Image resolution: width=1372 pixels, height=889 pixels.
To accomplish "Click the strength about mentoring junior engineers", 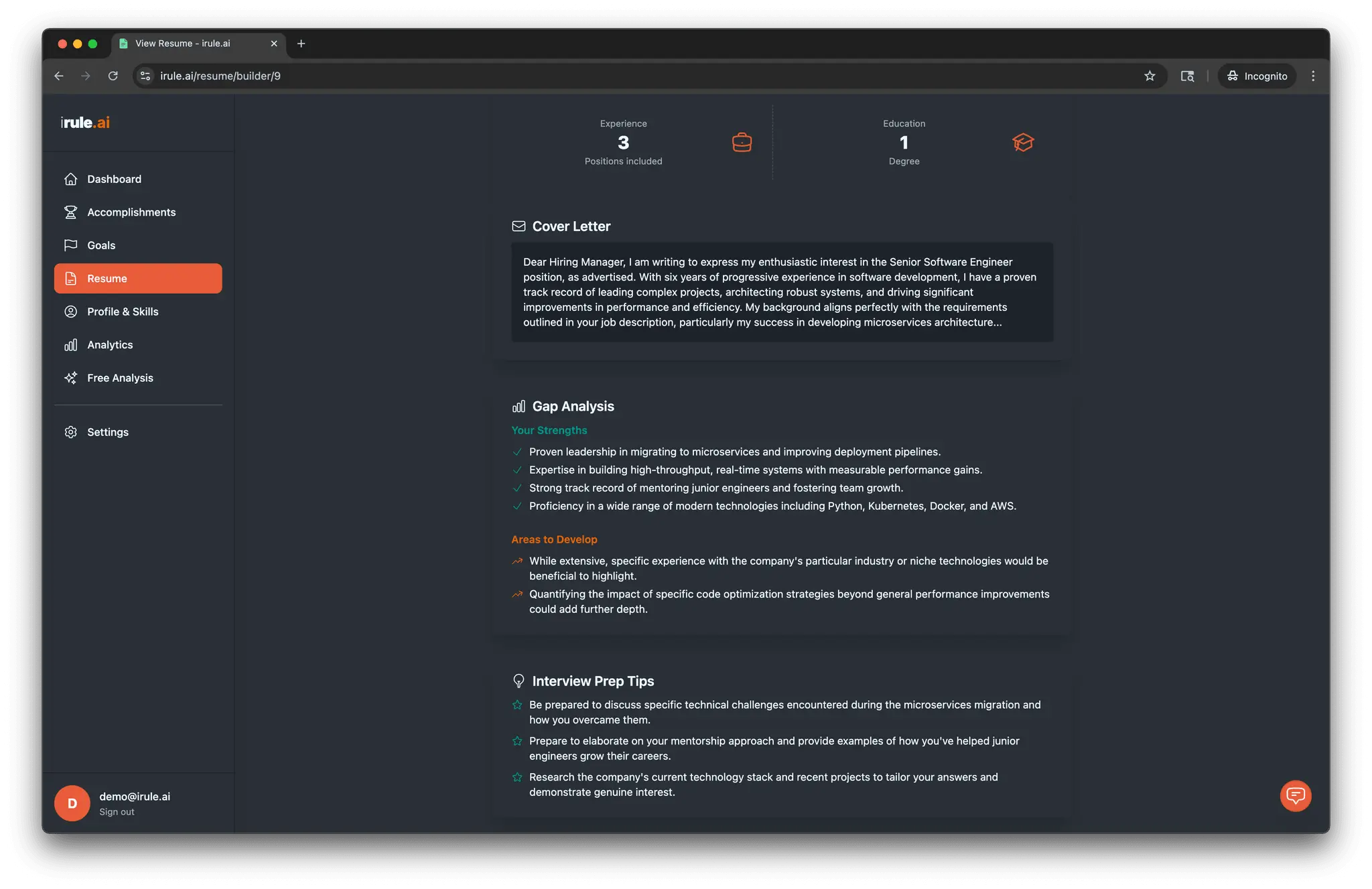I will tap(716, 488).
